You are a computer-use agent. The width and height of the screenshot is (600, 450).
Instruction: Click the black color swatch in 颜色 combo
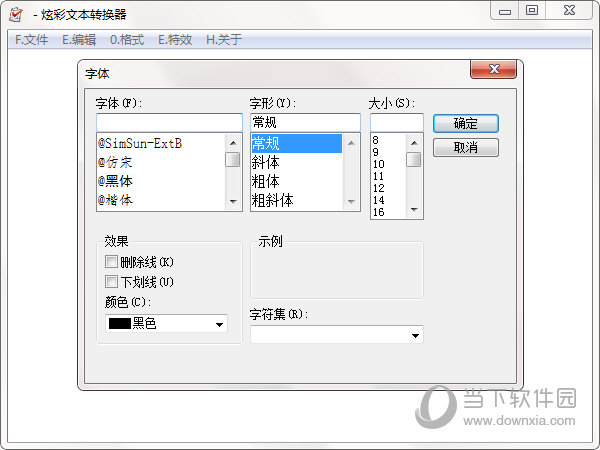click(x=120, y=323)
